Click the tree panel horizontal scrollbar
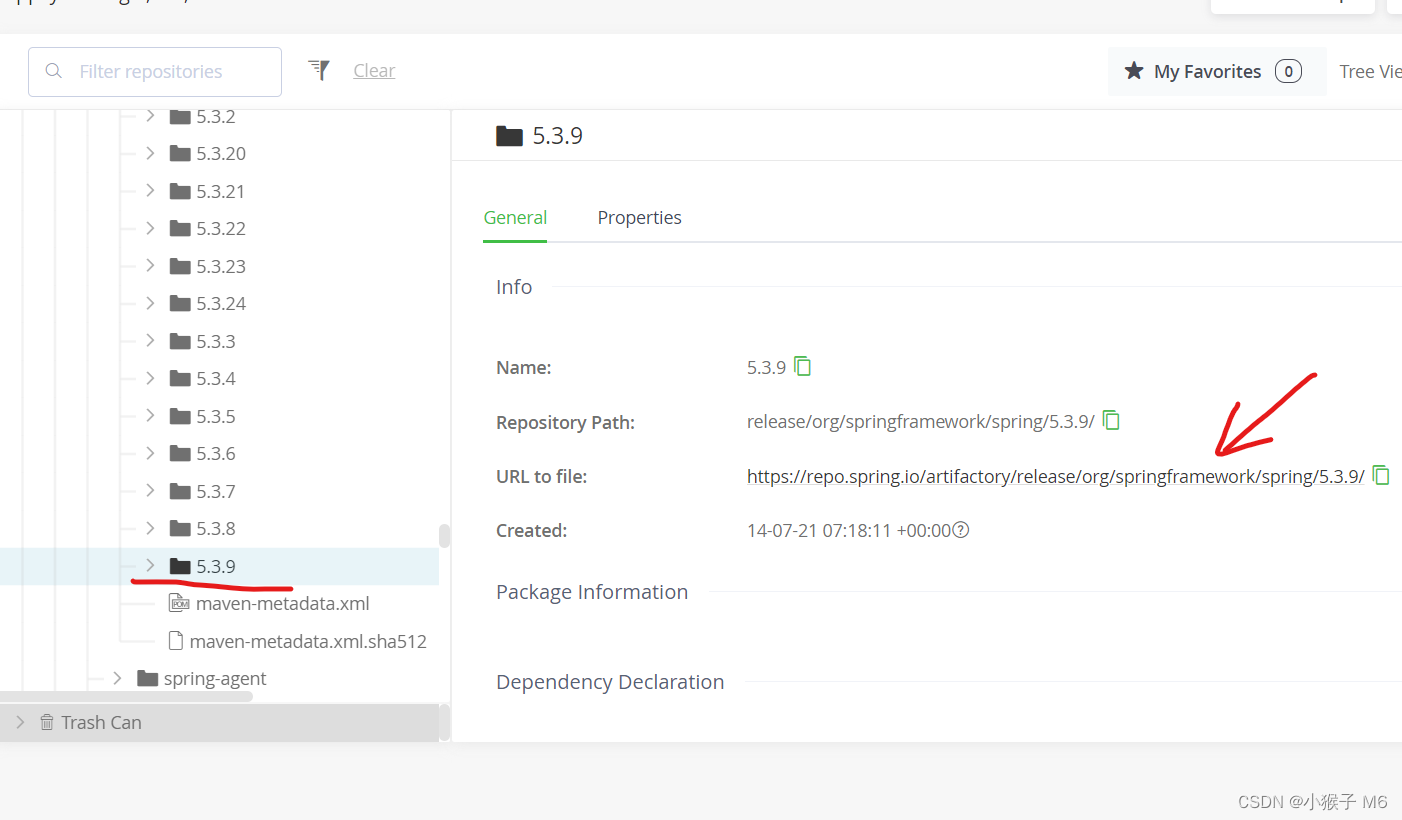This screenshot has width=1402, height=820. pyautogui.click(x=126, y=696)
